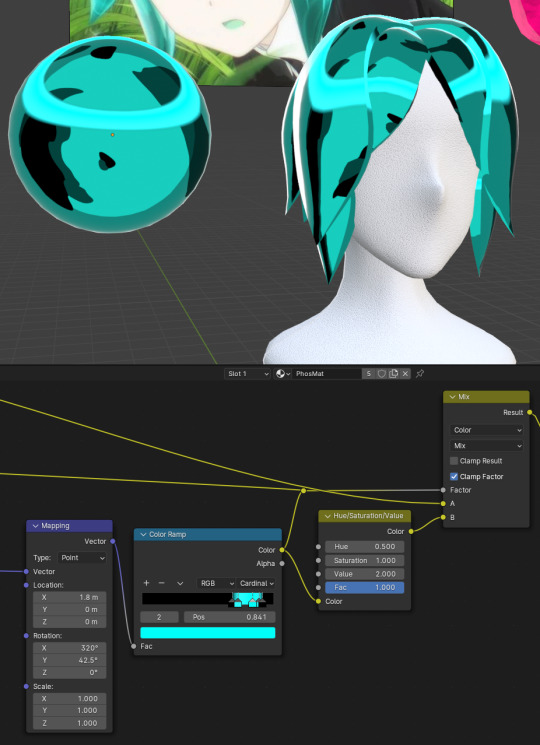Click the Value field 2.000
Image resolution: width=540 pixels, height=745 pixels.
pyautogui.click(x=365, y=574)
